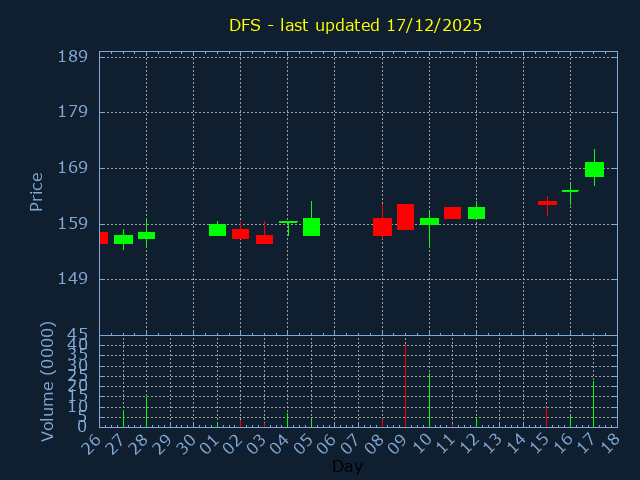Click the 'Day' x-axis title
The width and height of the screenshot is (640, 480).
tap(348, 467)
